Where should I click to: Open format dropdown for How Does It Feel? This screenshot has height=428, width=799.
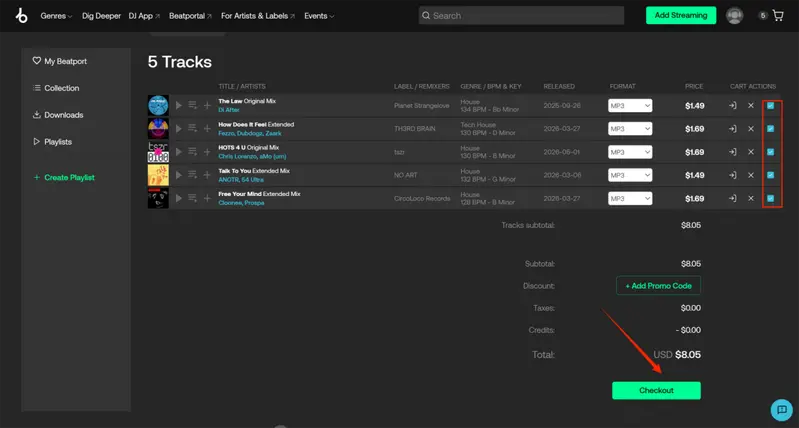[630, 129]
